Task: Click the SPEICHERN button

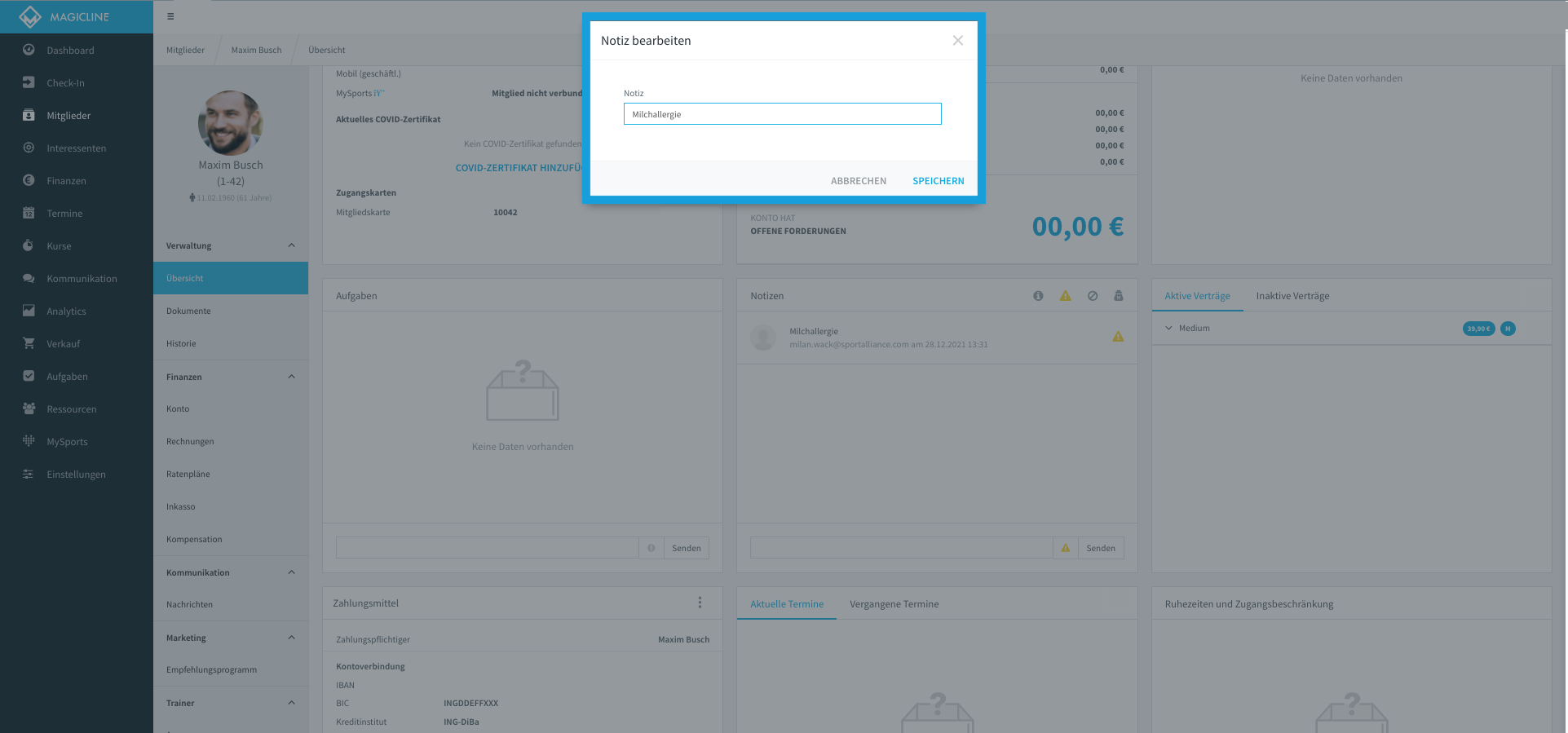Action: 938,181
